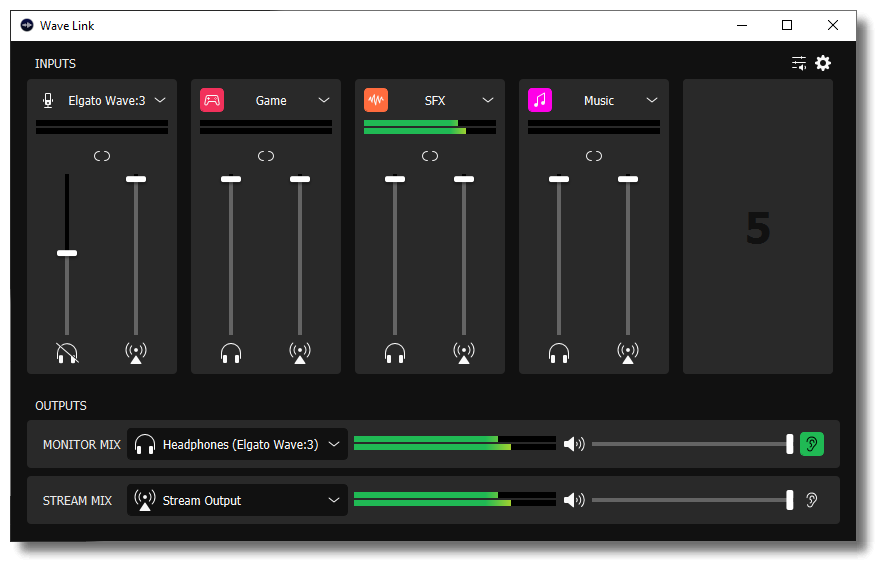The height and width of the screenshot is (562, 877).
Task: Click the pink Game controller icon
Action: (212, 100)
